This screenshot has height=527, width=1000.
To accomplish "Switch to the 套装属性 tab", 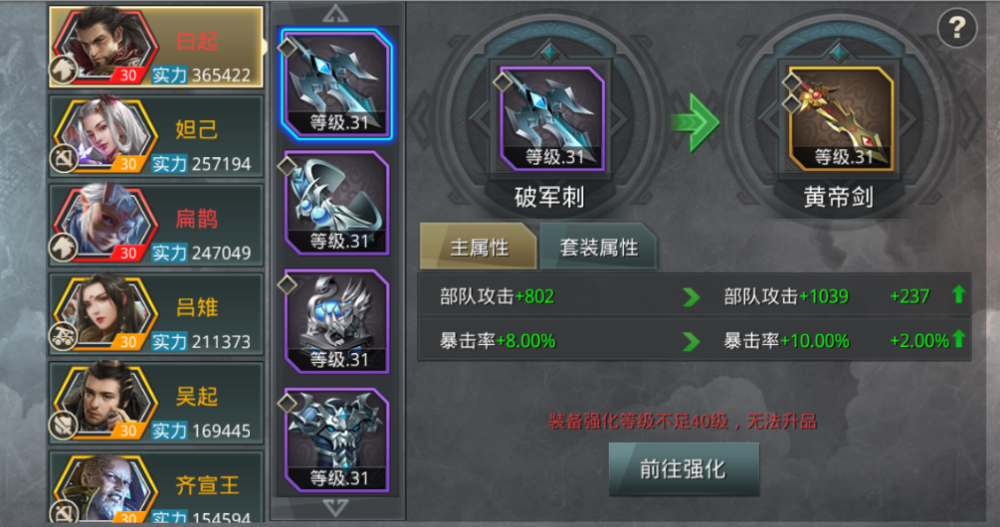I will coord(599,247).
